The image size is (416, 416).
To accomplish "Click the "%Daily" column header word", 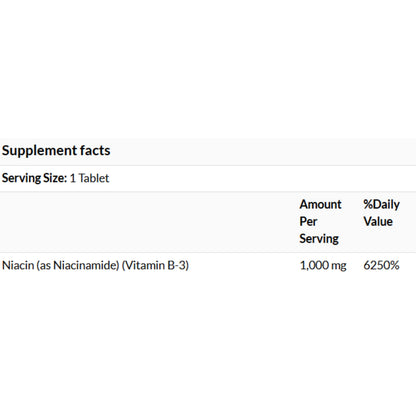I will (381, 205).
